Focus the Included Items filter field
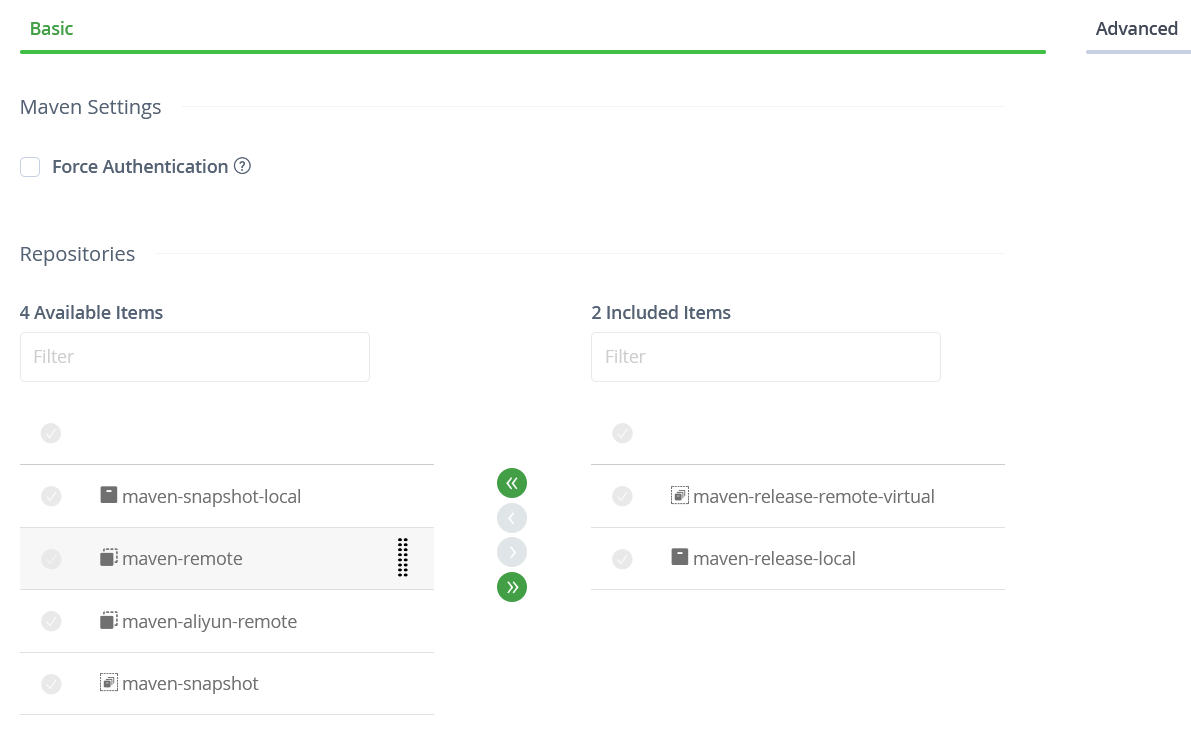 point(766,357)
